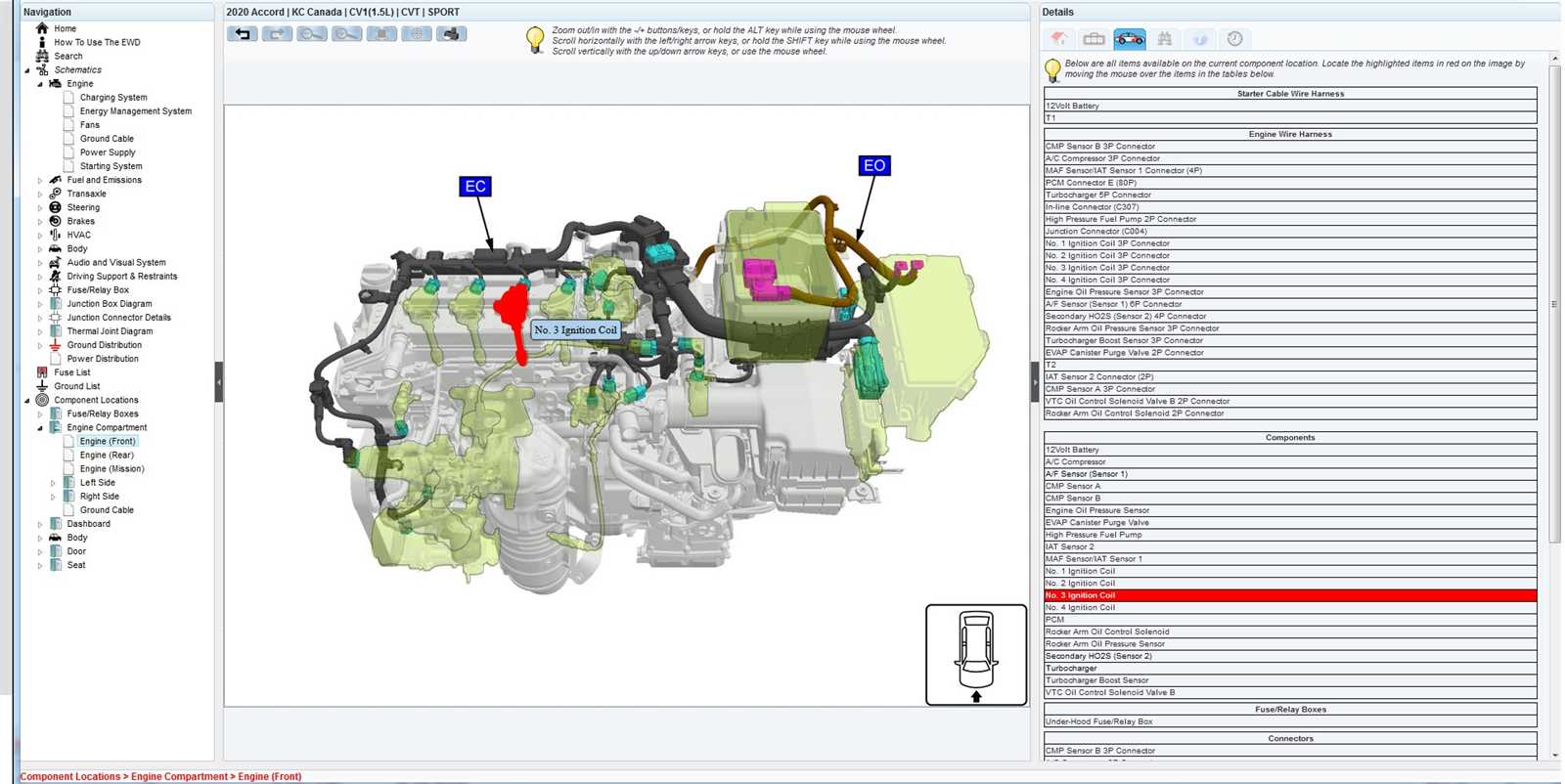
Task: Click the Fuse List icon
Action: [x=42, y=372]
